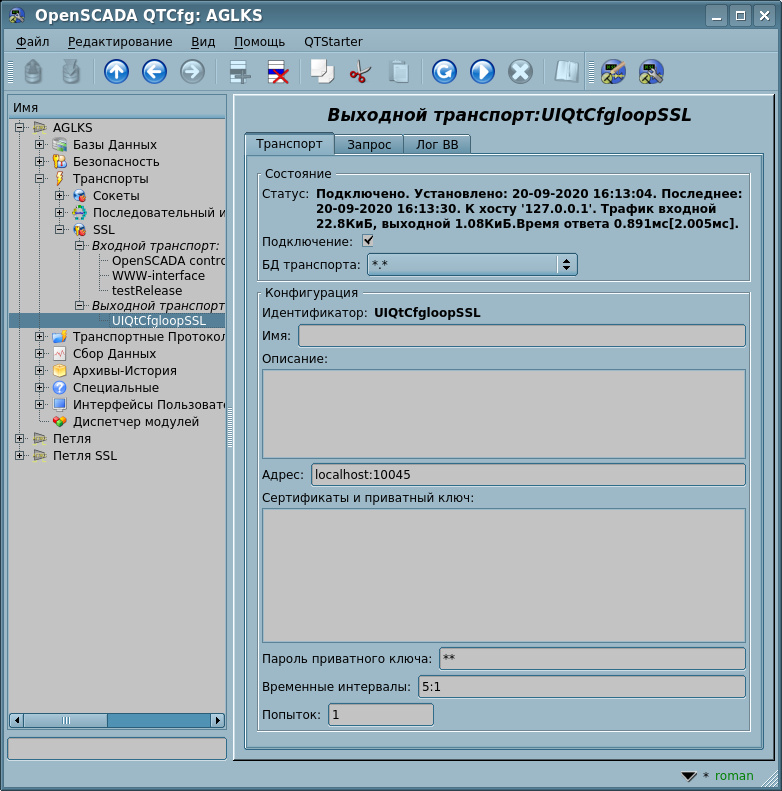Go up one level with the up arrow

pos(117,72)
